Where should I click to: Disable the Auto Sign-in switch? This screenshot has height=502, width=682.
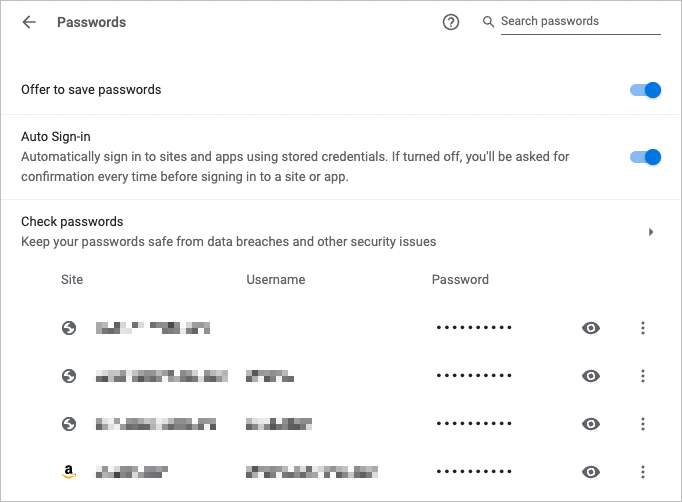click(646, 157)
